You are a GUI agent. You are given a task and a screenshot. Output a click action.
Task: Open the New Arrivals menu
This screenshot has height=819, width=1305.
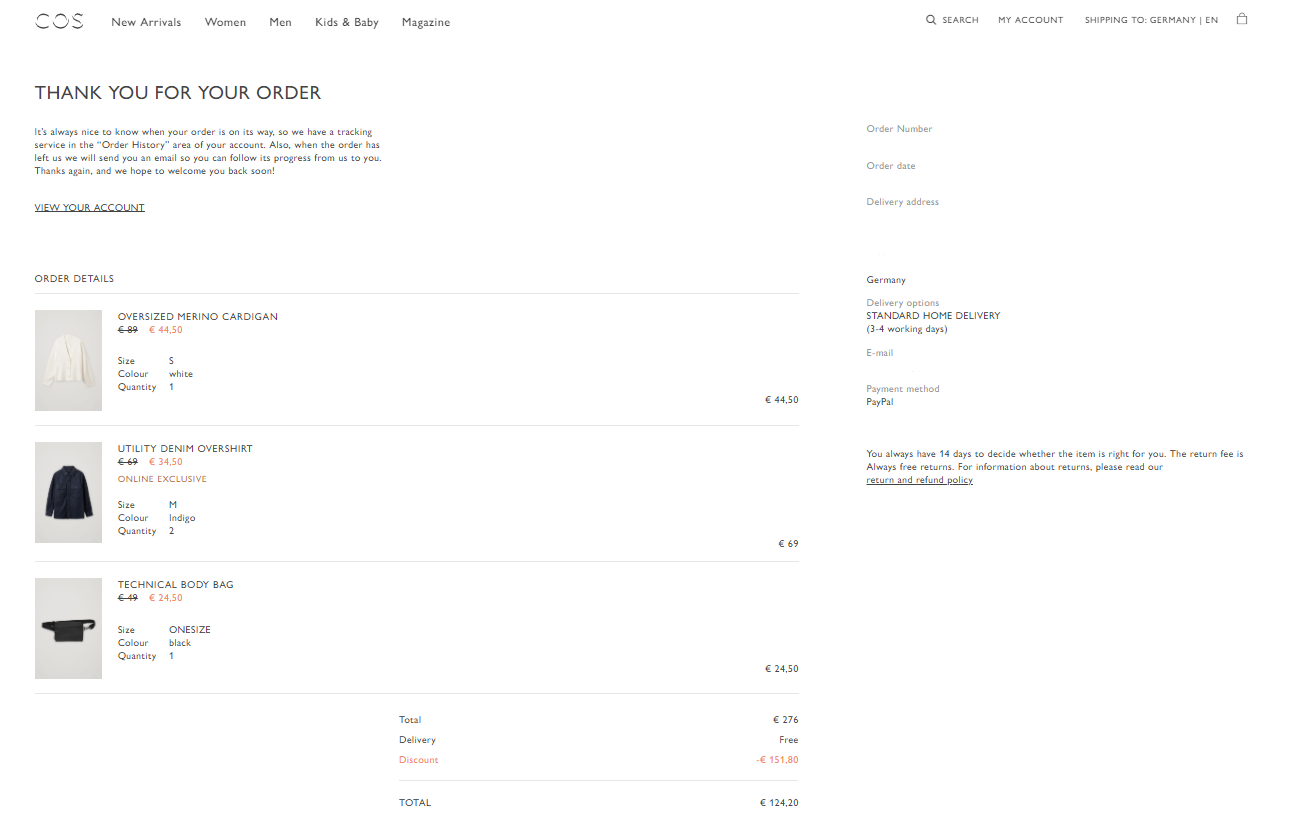[146, 22]
